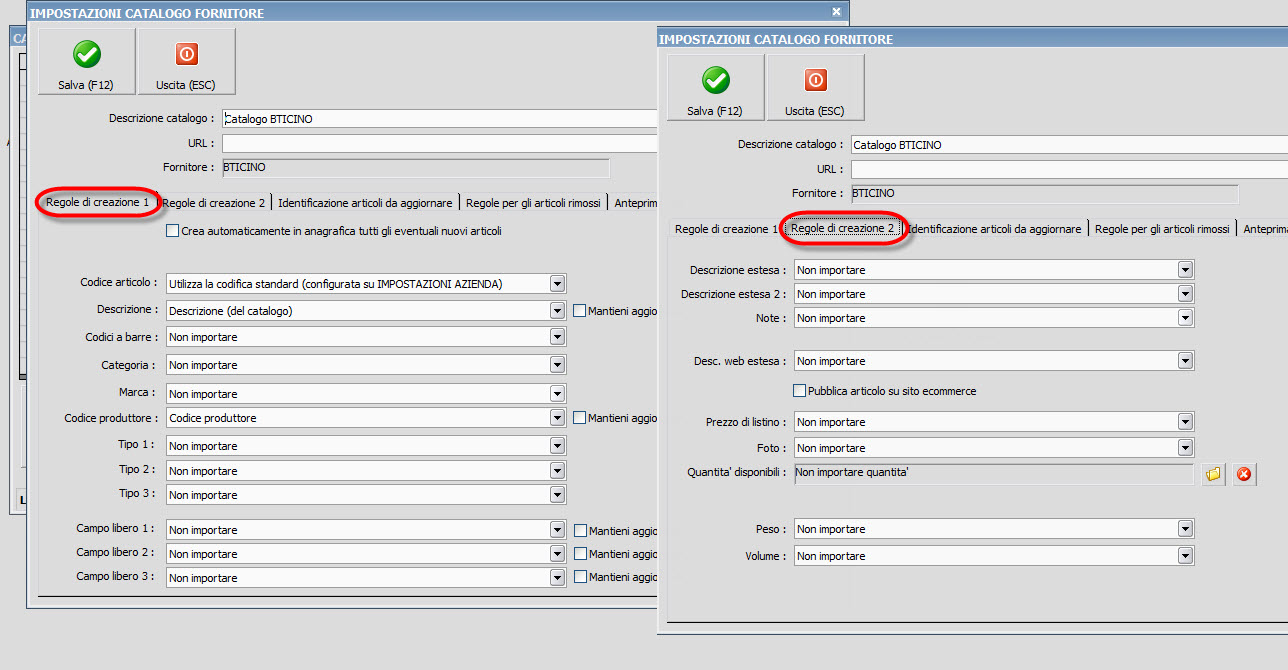Expand the Note dropdown
The height and width of the screenshot is (670, 1288).
tap(1185, 318)
